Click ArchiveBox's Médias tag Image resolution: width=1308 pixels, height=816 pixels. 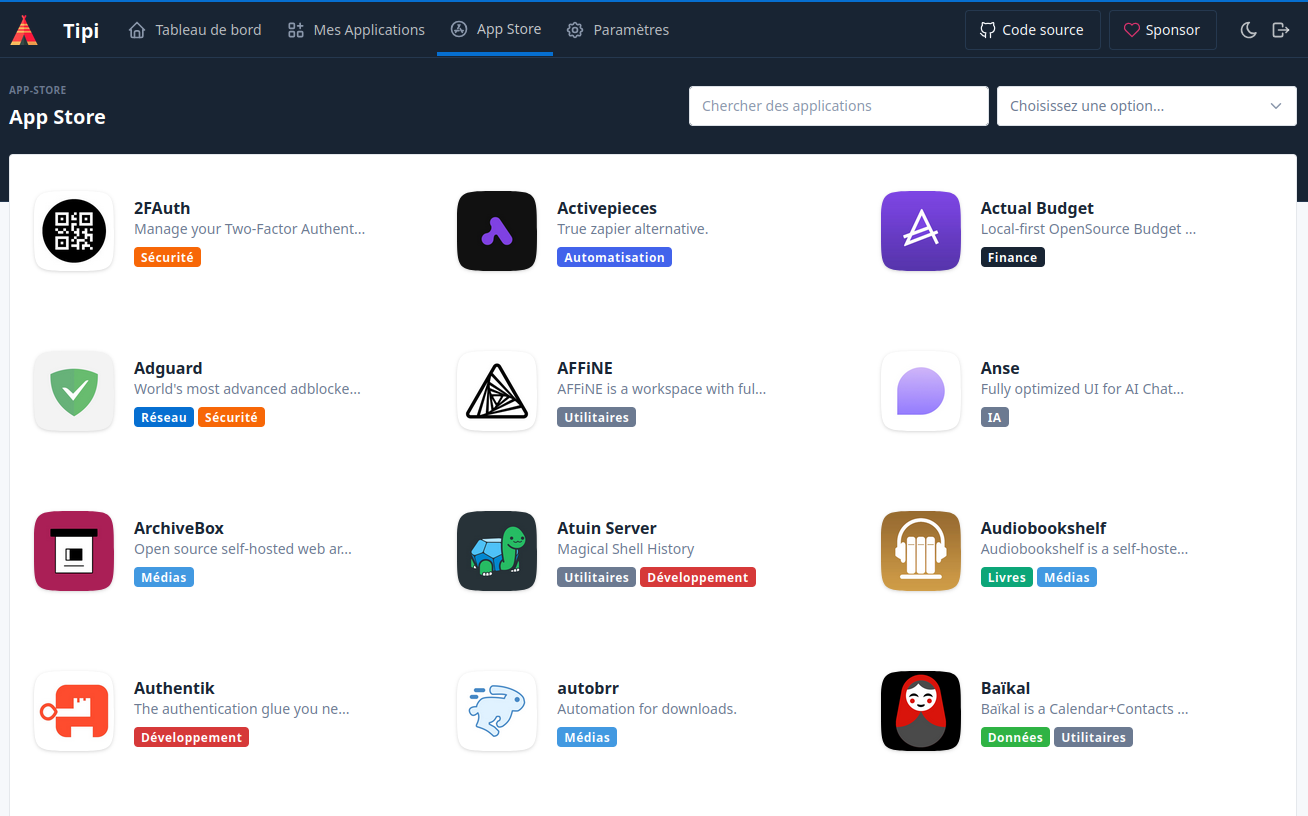pyautogui.click(x=164, y=577)
